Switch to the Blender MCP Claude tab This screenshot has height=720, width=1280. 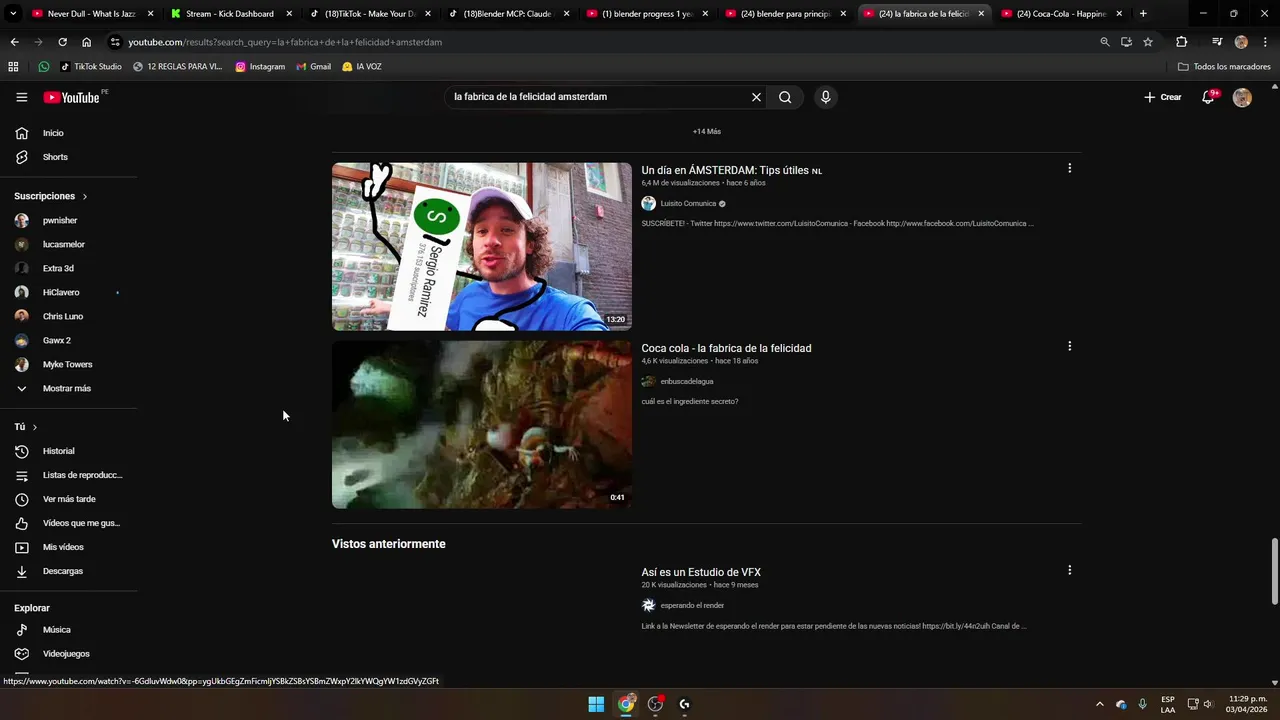pos(508,14)
